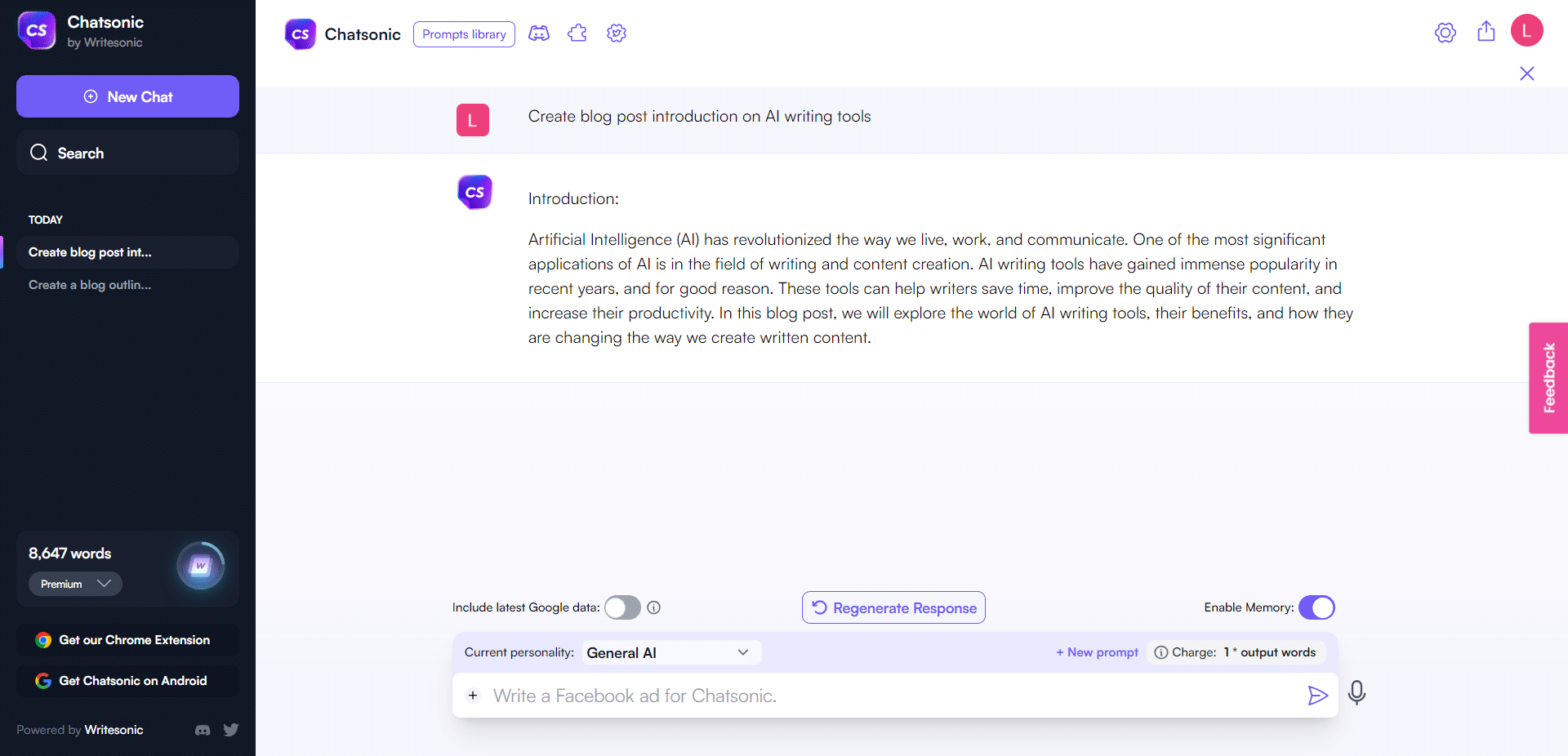Focus the message input field
The width and height of the screenshot is (1568, 756).
(894, 696)
